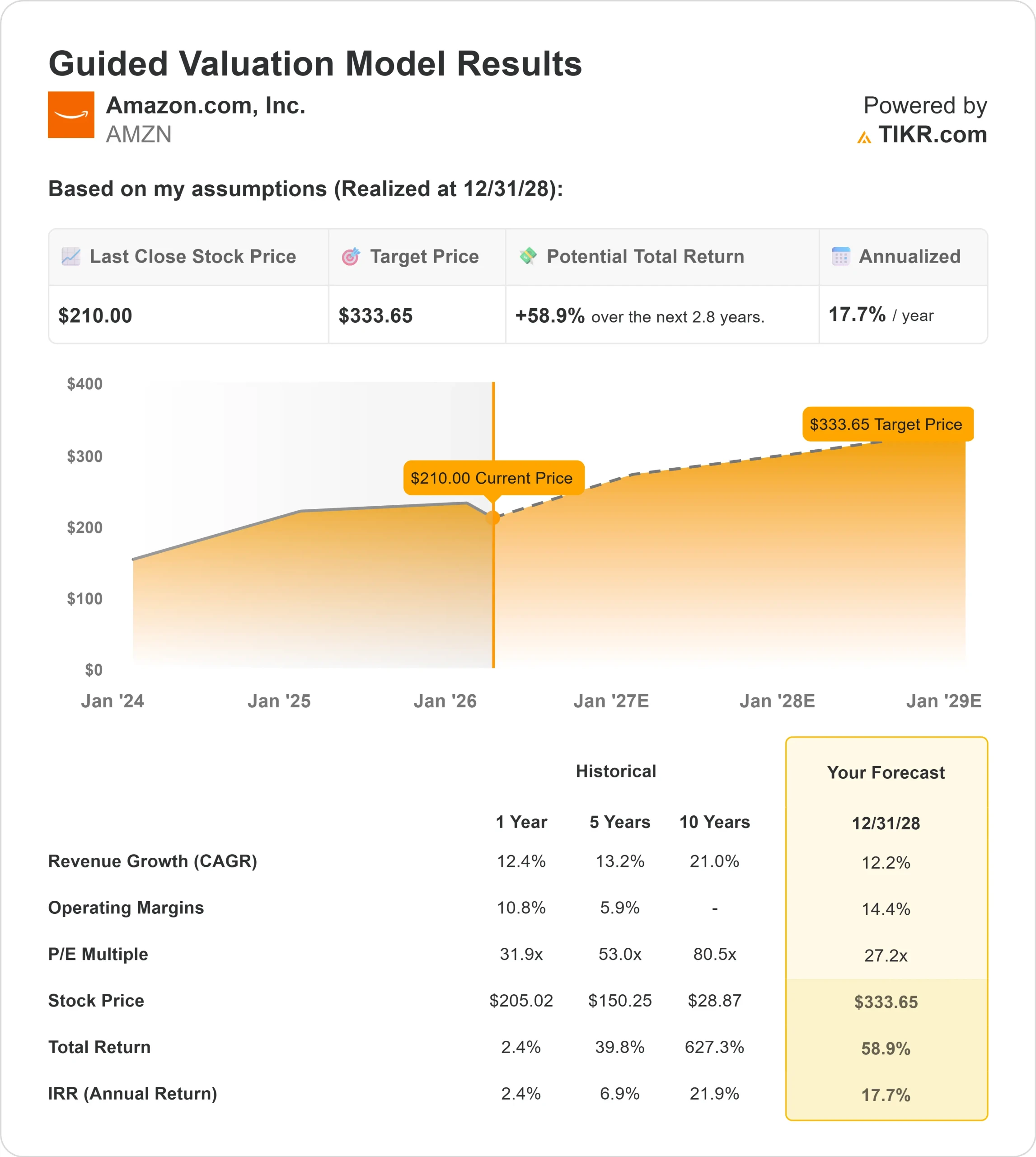Image resolution: width=1036 pixels, height=1157 pixels.
Task: Click the $333.65 Target Price callout
Action: pyautogui.click(x=886, y=424)
